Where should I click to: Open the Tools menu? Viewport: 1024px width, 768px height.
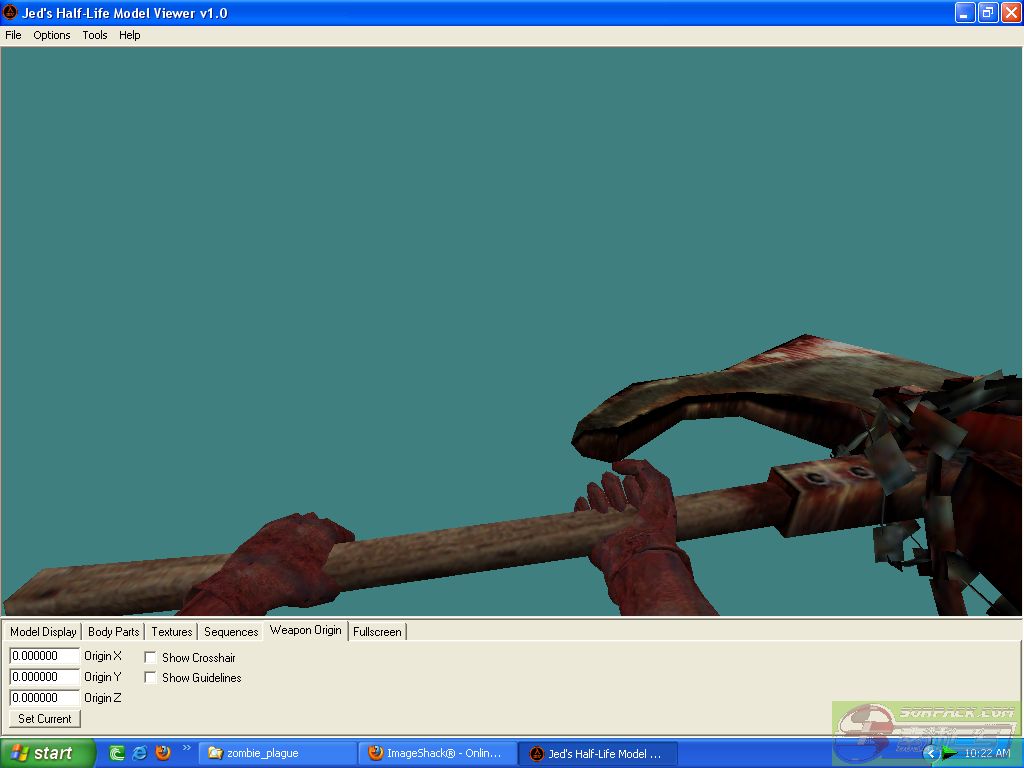point(95,35)
